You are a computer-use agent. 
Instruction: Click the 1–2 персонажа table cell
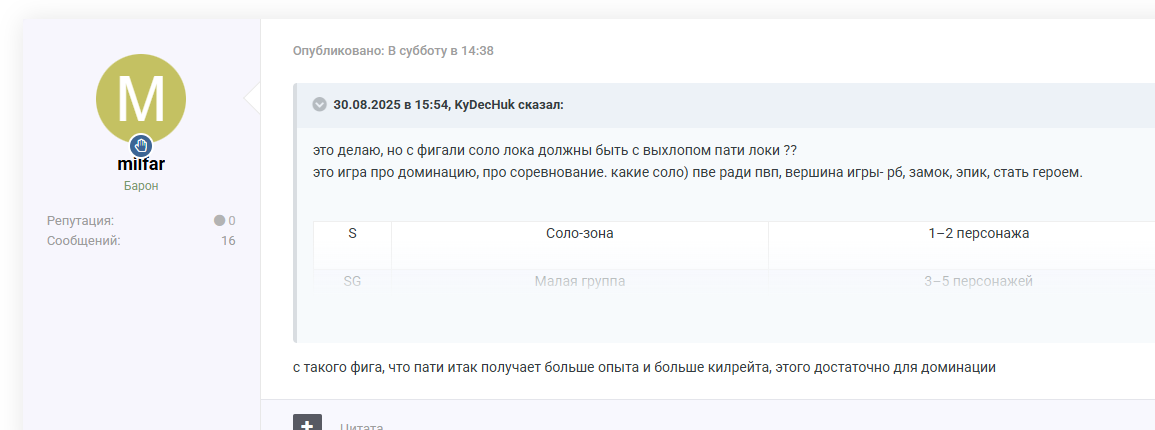tap(978, 233)
